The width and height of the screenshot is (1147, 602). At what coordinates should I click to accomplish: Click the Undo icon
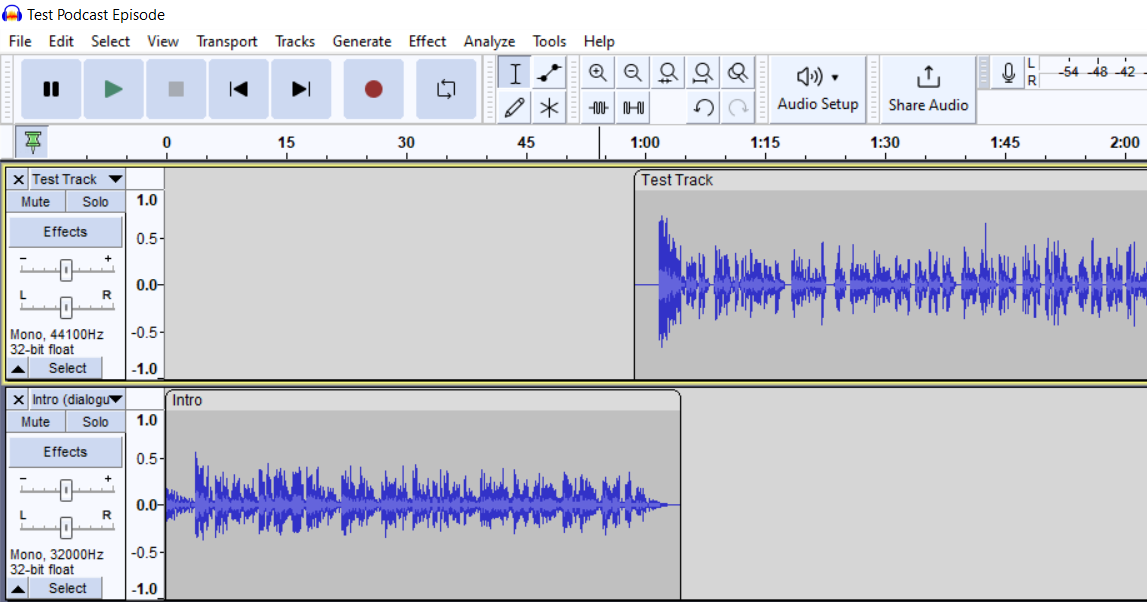point(702,107)
